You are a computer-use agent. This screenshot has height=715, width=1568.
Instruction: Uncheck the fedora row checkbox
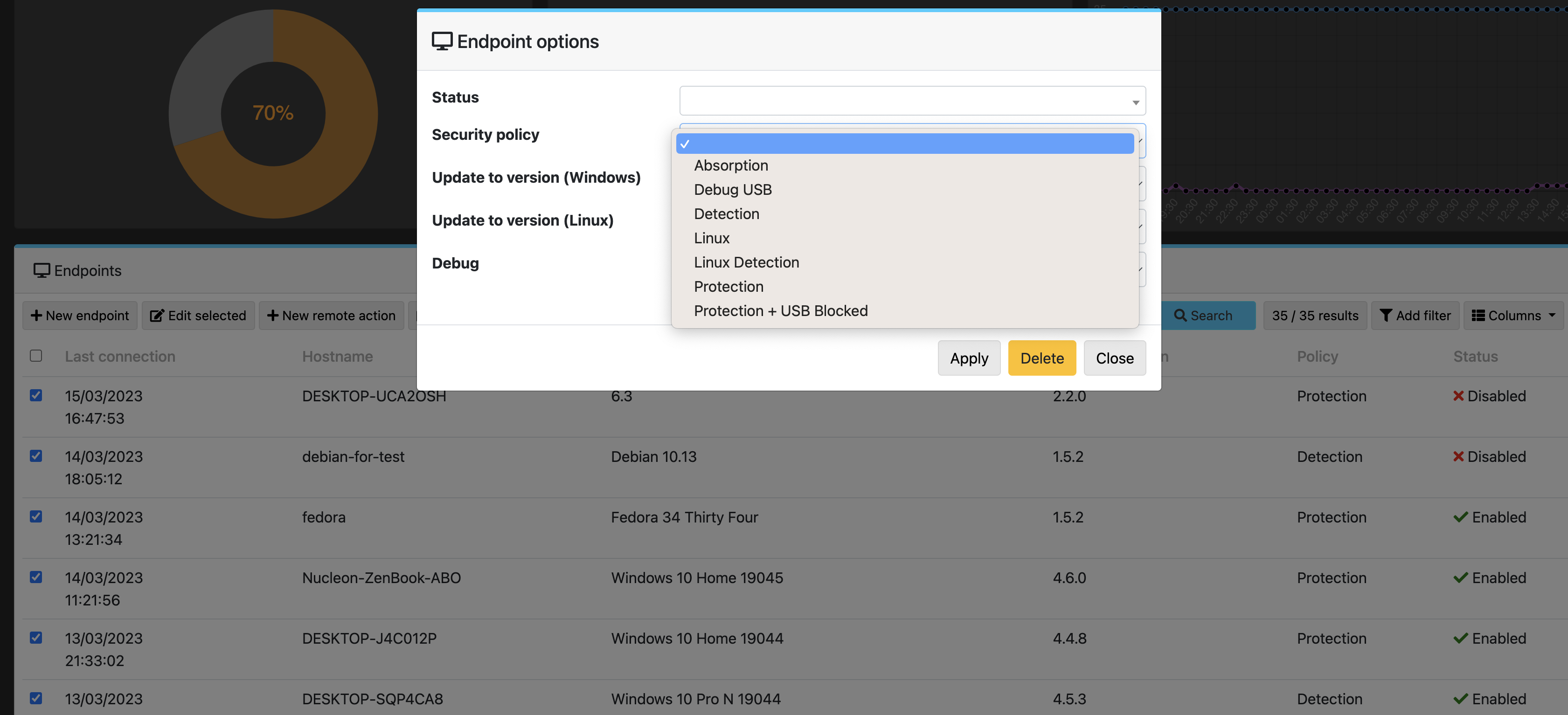pos(36,516)
